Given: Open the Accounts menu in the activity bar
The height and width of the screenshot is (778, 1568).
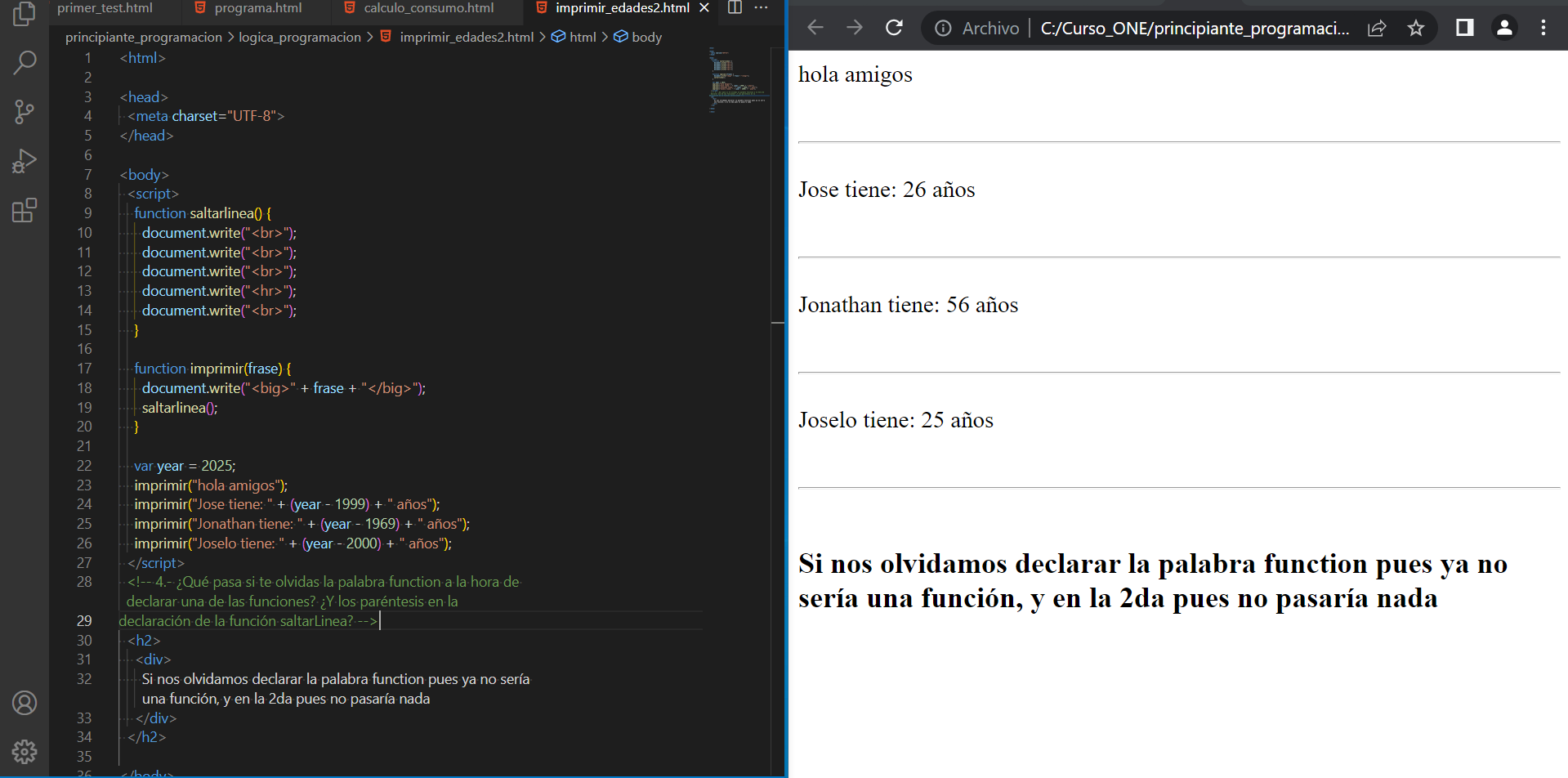Looking at the screenshot, I should 25,703.
